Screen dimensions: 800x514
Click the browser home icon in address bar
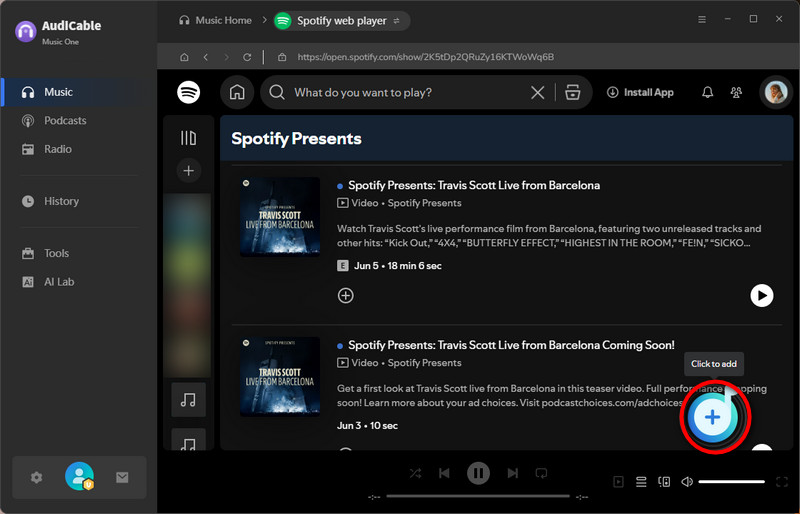point(184,57)
